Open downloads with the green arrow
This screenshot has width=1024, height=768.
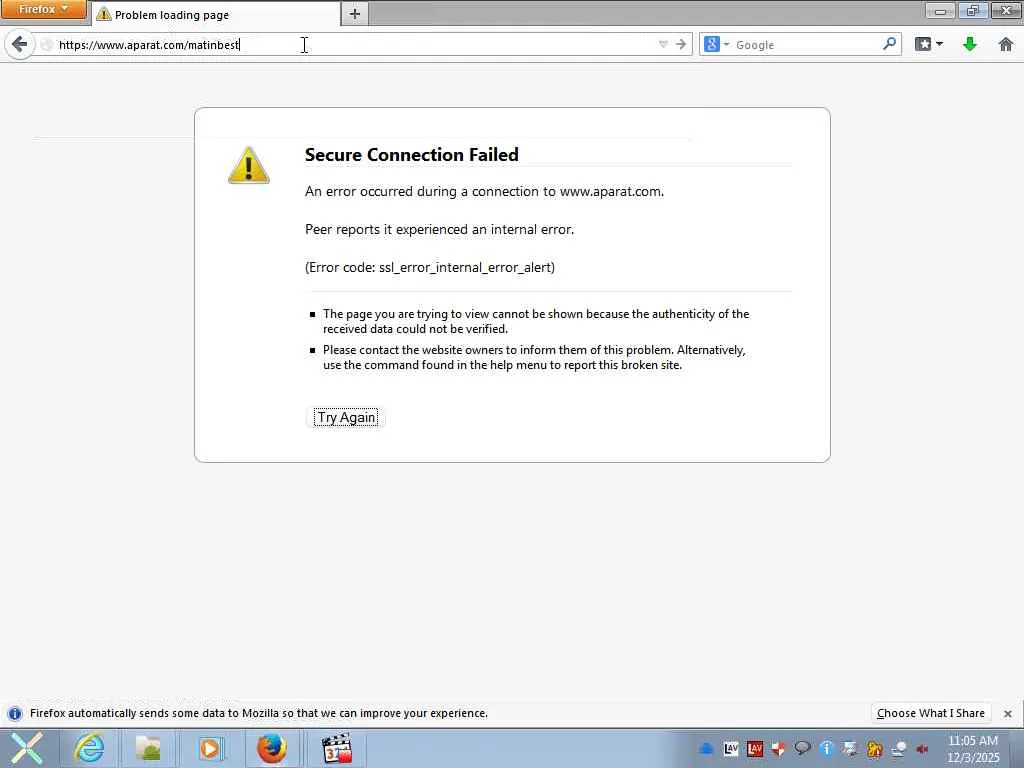click(969, 44)
